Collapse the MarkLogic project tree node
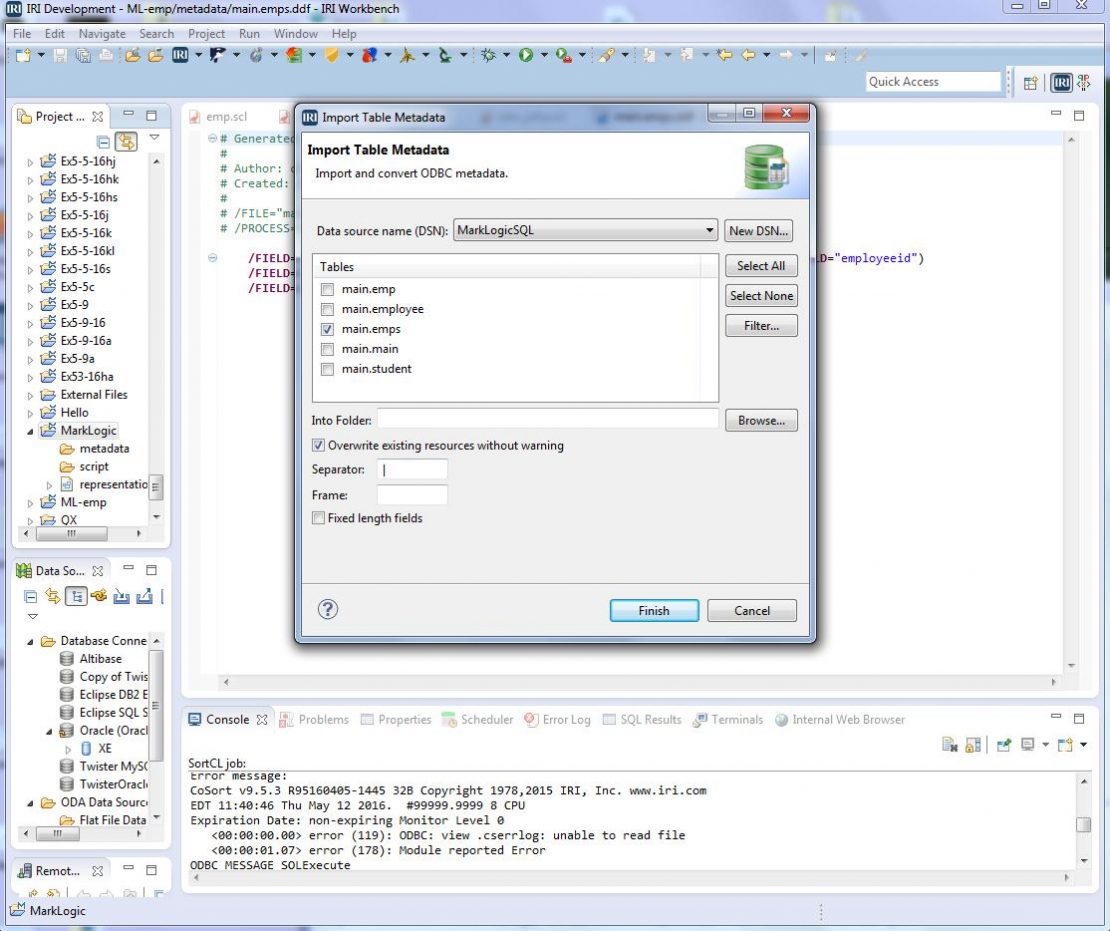 [30, 430]
